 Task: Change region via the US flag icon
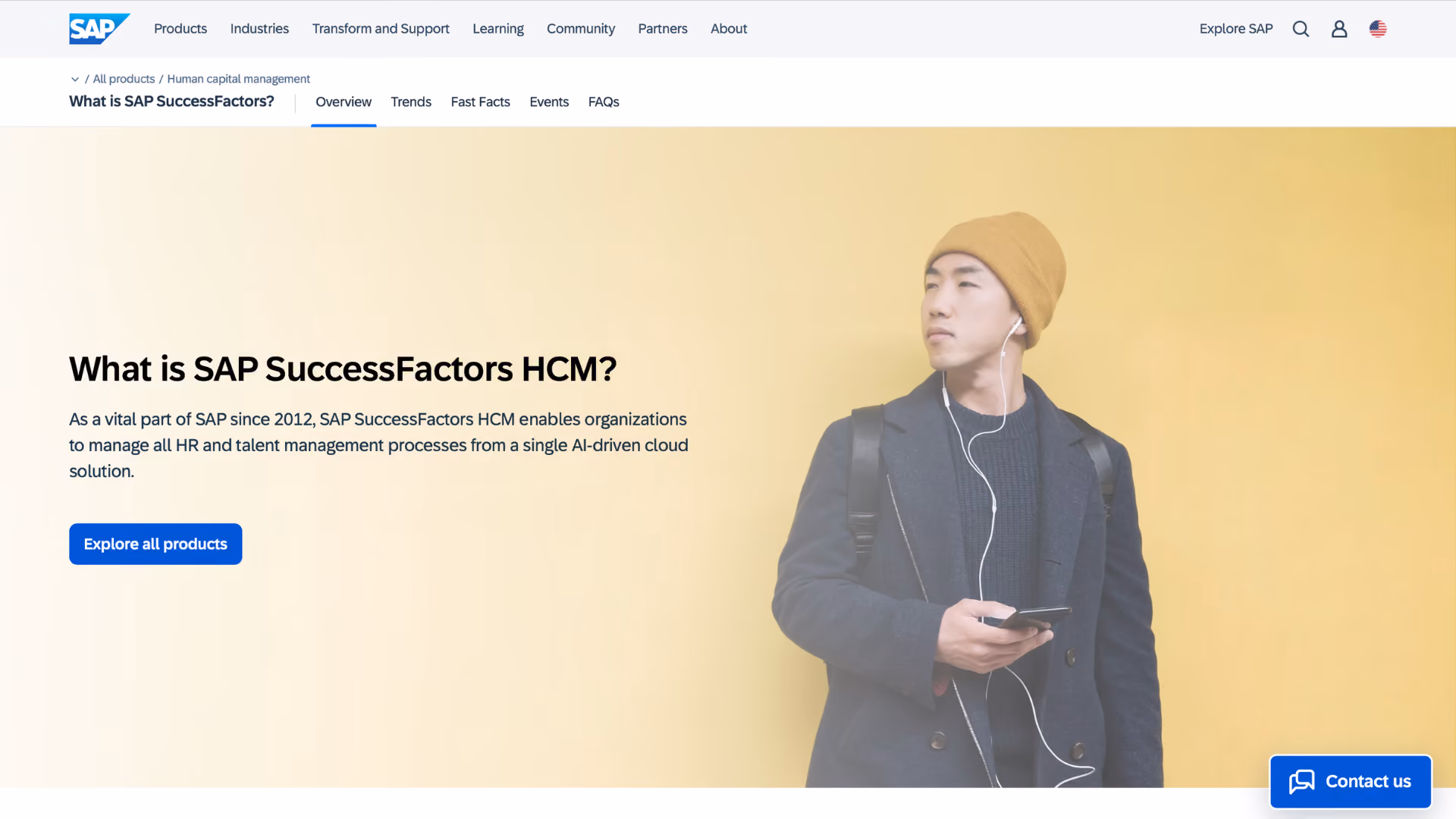[1378, 29]
